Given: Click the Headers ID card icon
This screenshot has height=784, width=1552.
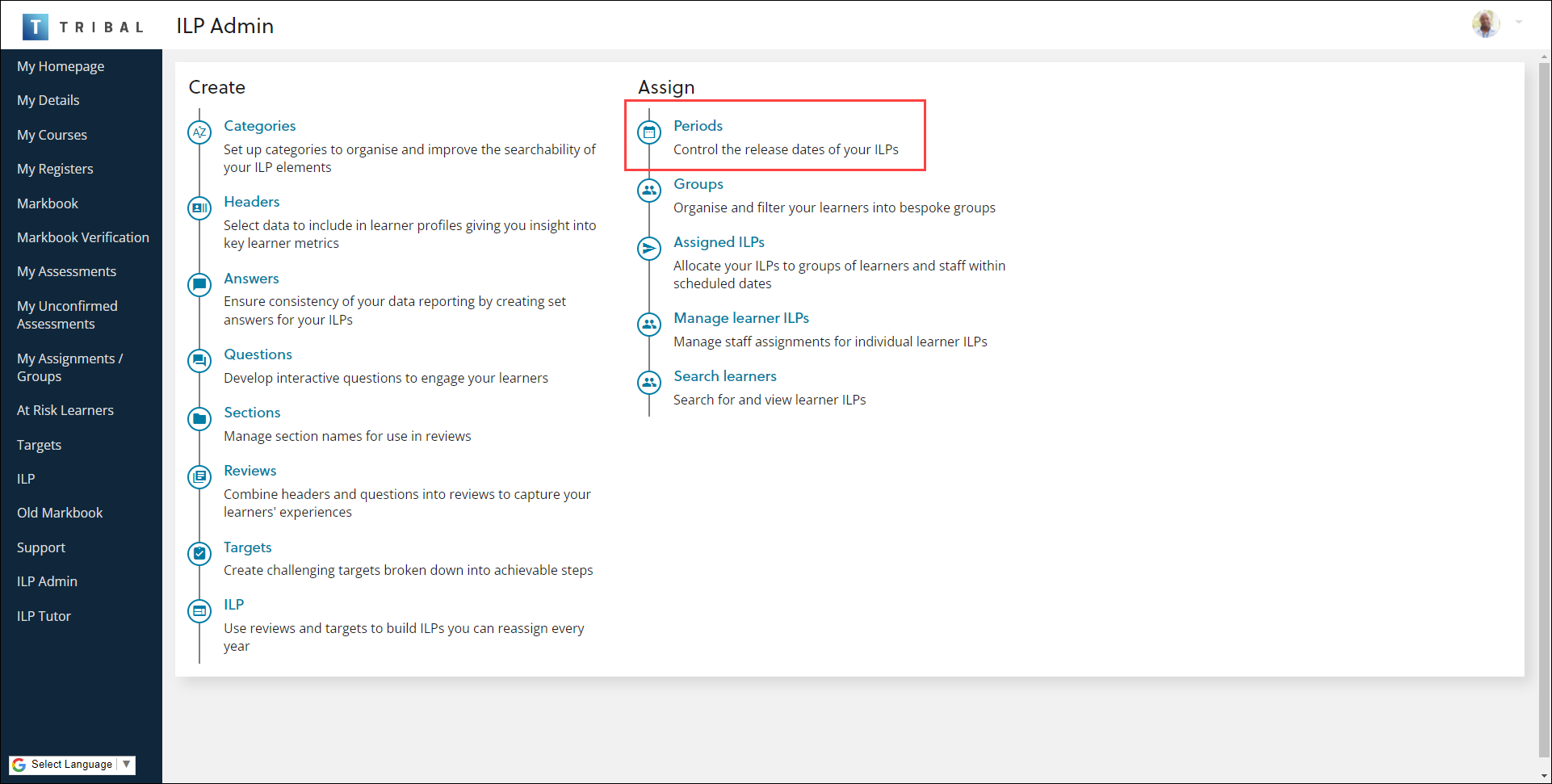Looking at the screenshot, I should 199,208.
